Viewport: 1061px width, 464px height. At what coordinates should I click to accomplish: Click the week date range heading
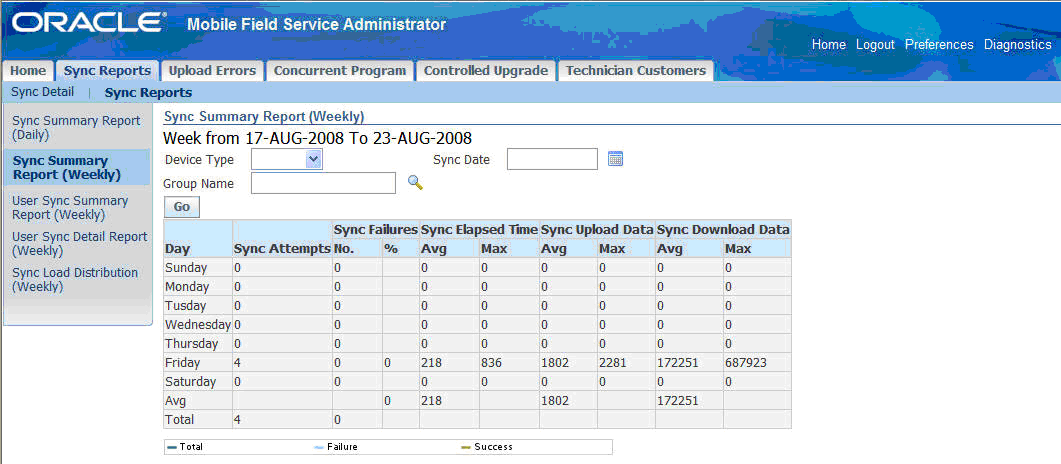tap(318, 139)
